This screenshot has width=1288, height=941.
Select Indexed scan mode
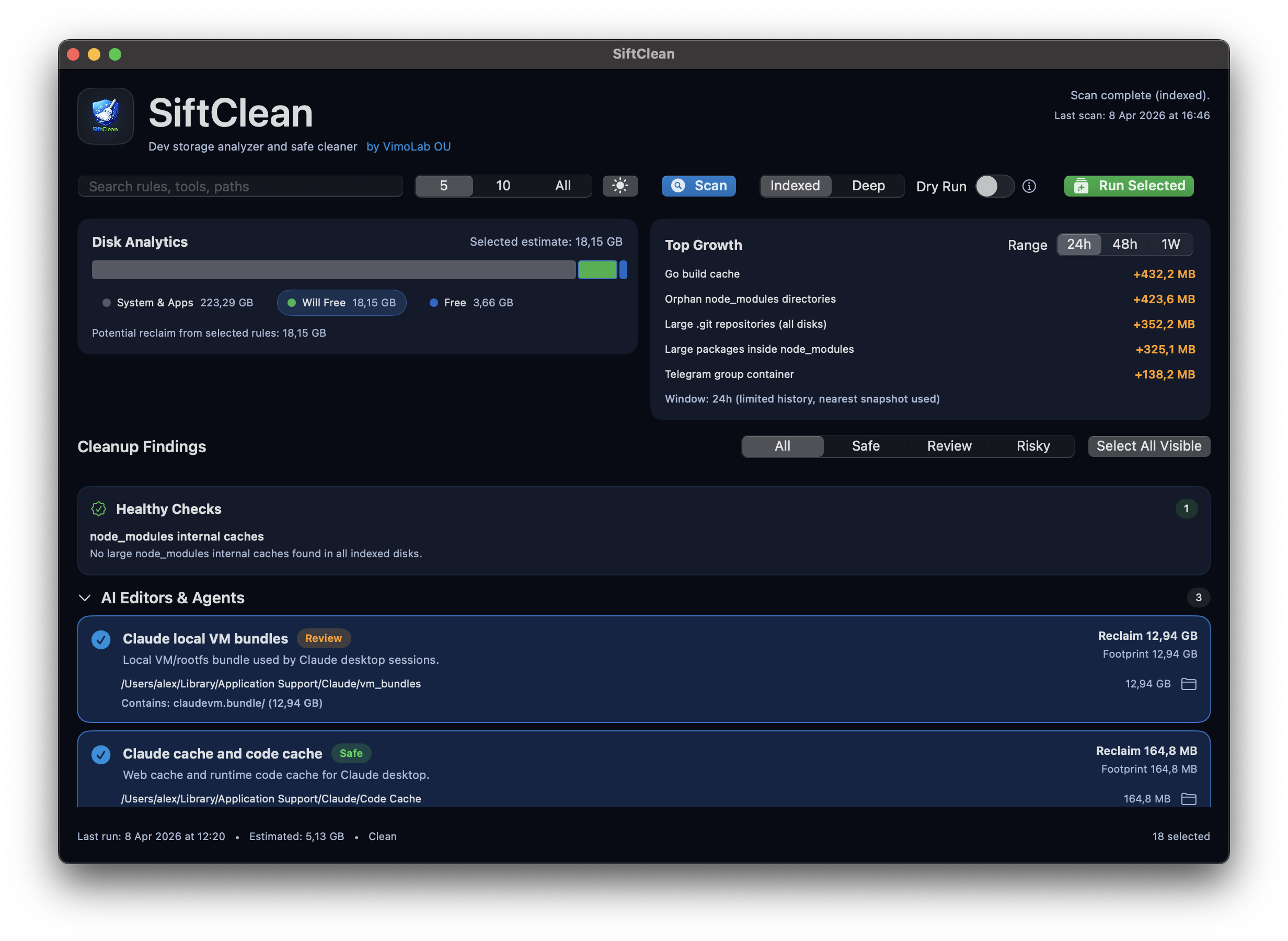tap(796, 186)
